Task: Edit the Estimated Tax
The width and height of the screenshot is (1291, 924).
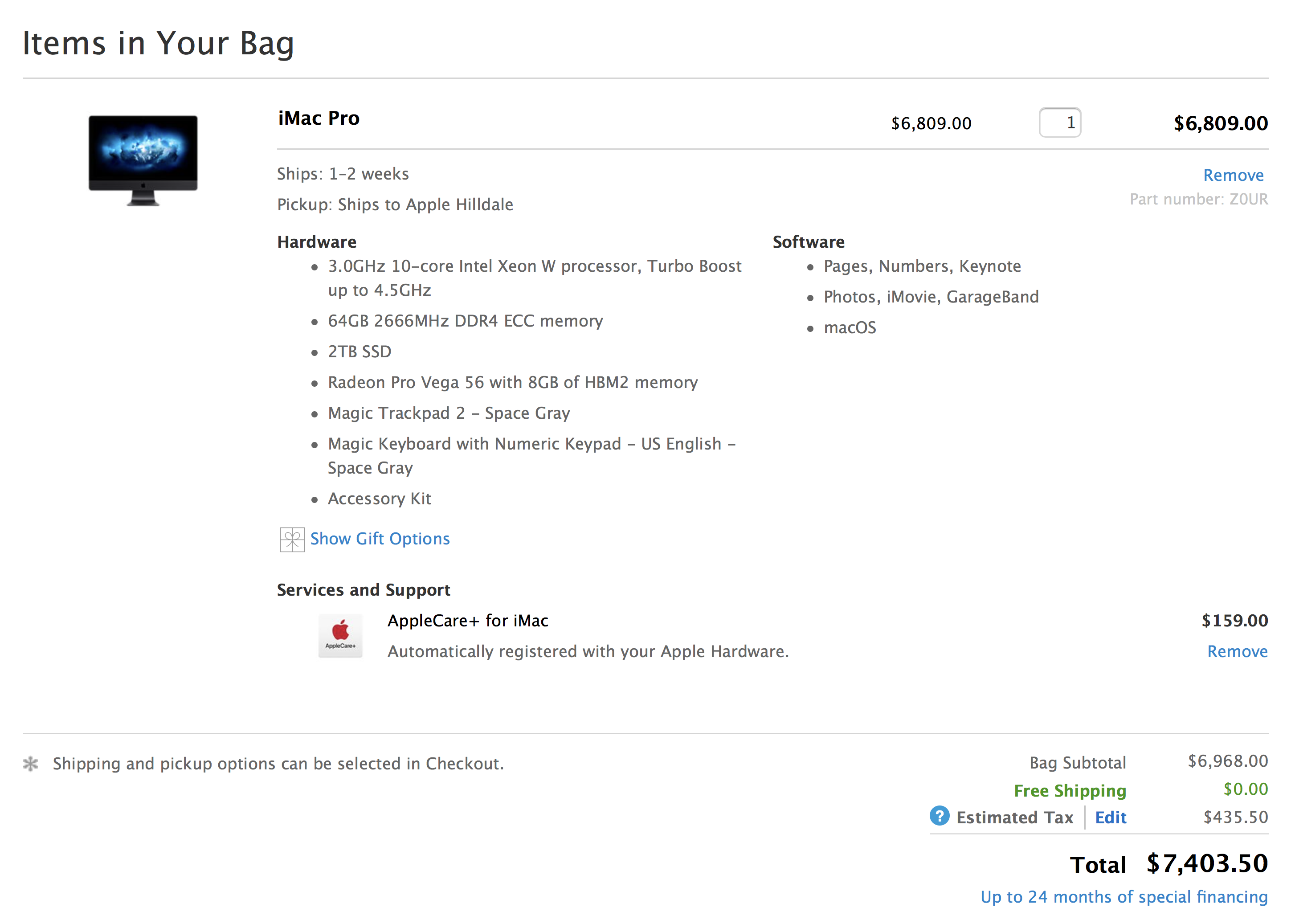Action: tap(1111, 818)
